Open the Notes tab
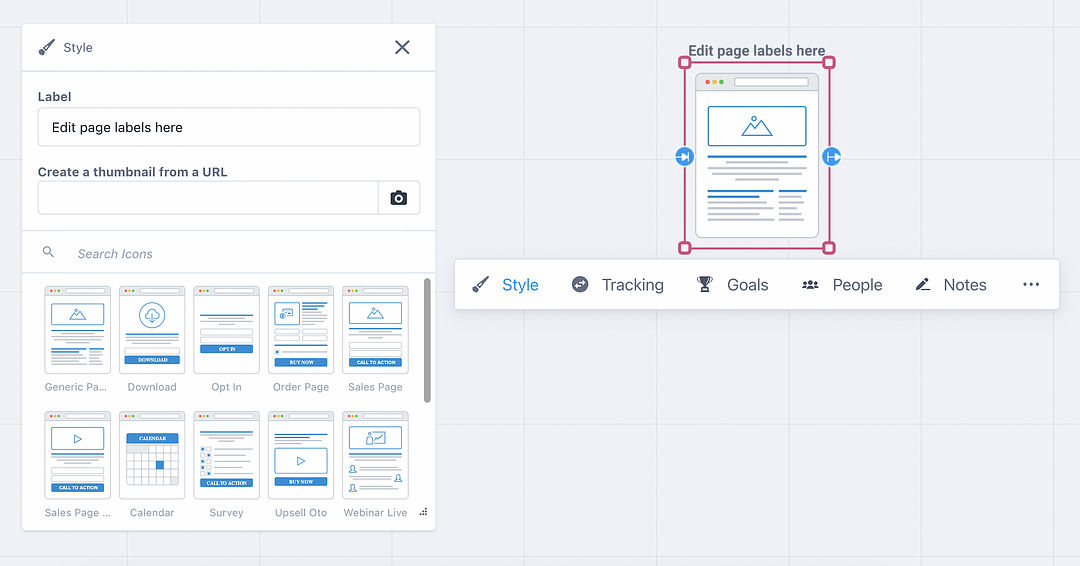This screenshot has height=566, width=1080. [x=951, y=284]
